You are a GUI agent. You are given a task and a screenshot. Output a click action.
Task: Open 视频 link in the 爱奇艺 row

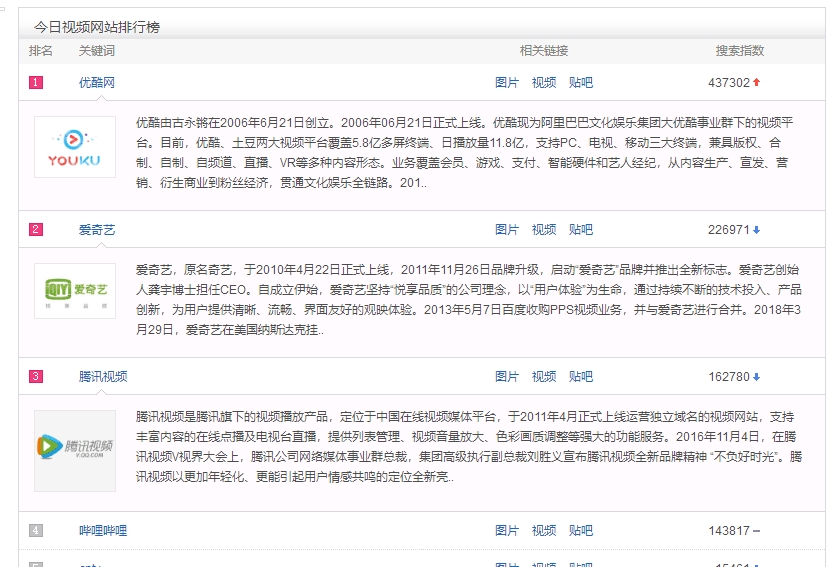(544, 230)
